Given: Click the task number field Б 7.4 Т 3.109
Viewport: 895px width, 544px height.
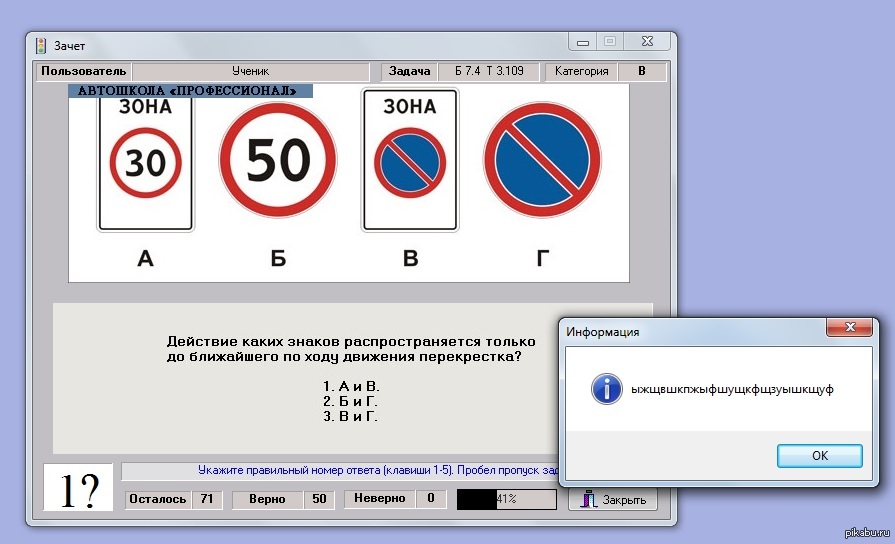Looking at the screenshot, I should (x=489, y=71).
